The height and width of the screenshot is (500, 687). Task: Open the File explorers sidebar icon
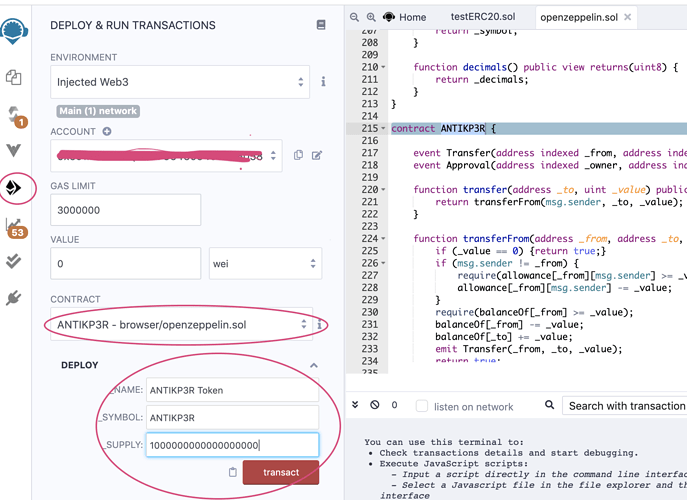(14, 77)
